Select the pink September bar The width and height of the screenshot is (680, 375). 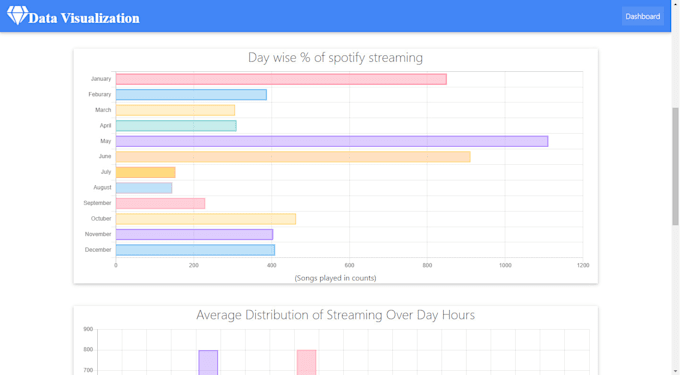coord(160,203)
